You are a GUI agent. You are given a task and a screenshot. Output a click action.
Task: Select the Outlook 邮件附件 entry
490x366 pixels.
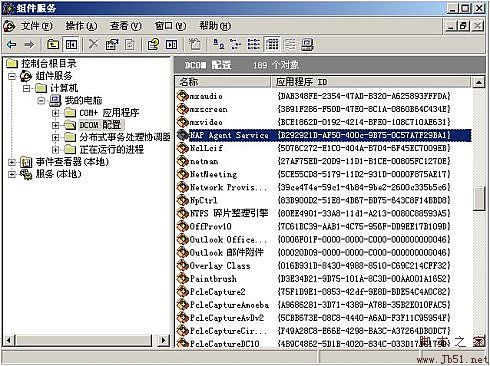pos(227,252)
